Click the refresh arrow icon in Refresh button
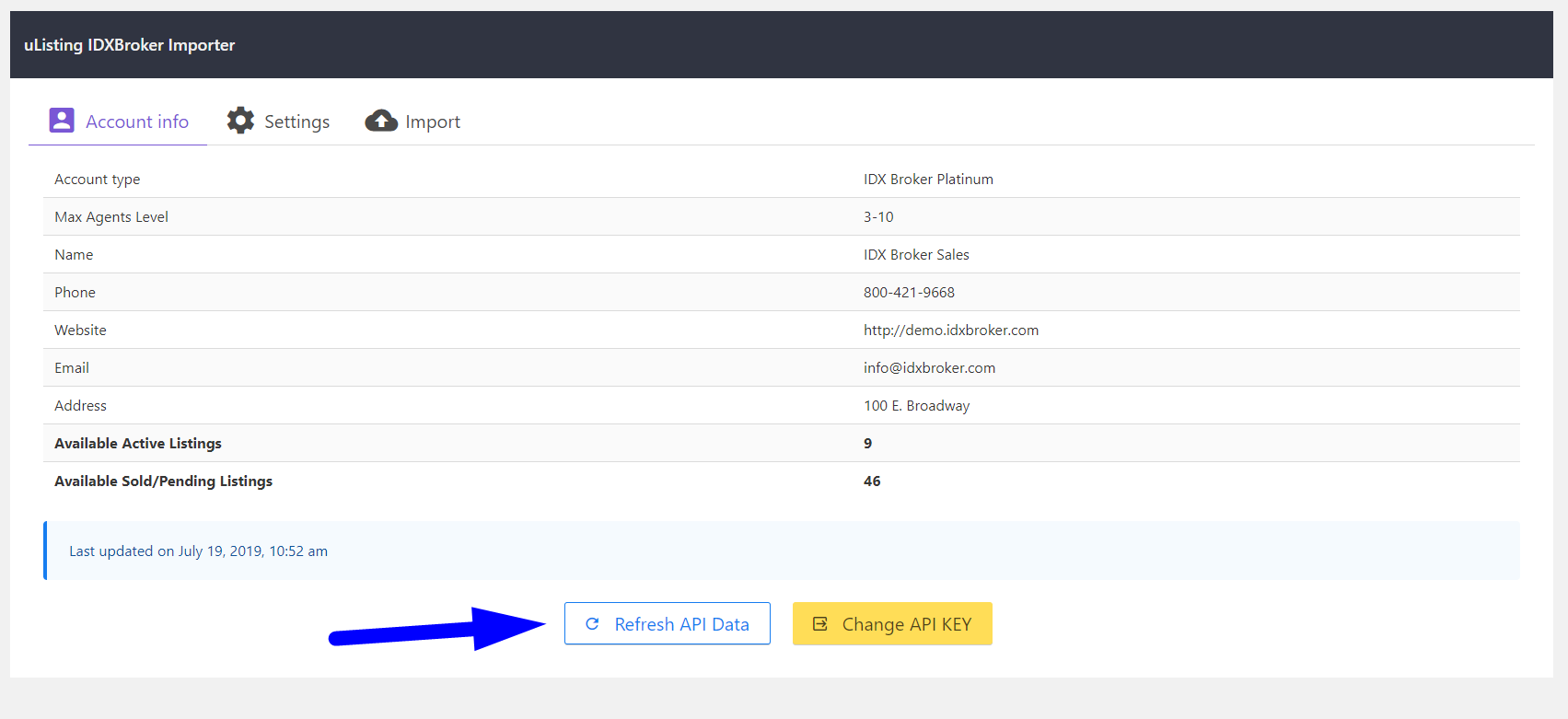1568x719 pixels. 592,624
